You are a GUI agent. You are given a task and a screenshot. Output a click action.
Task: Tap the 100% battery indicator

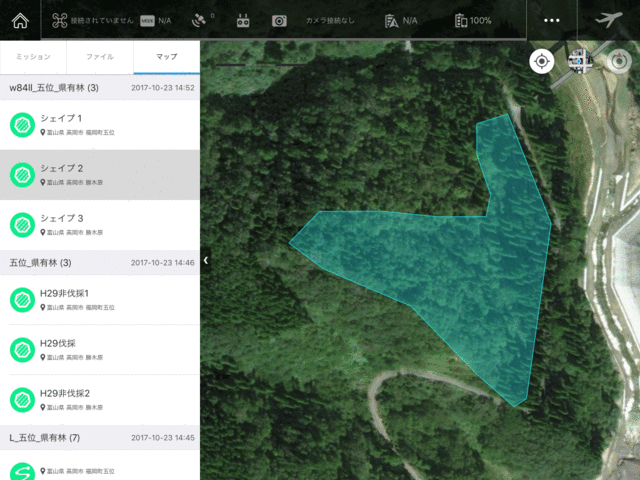pos(473,20)
